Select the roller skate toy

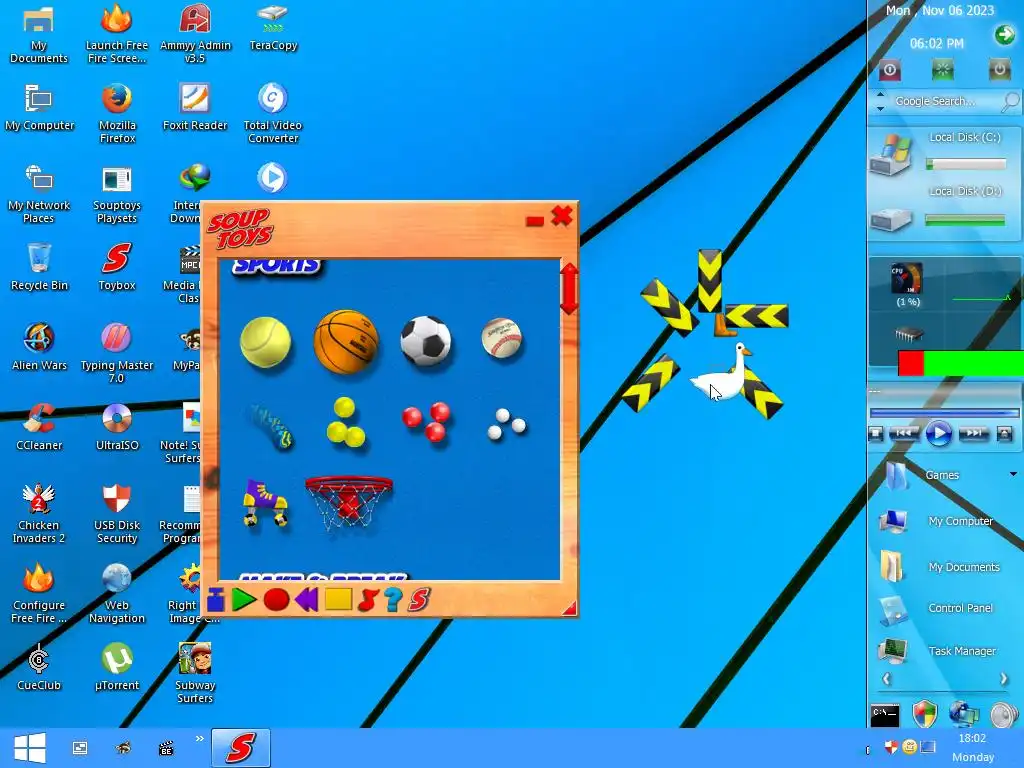264,502
